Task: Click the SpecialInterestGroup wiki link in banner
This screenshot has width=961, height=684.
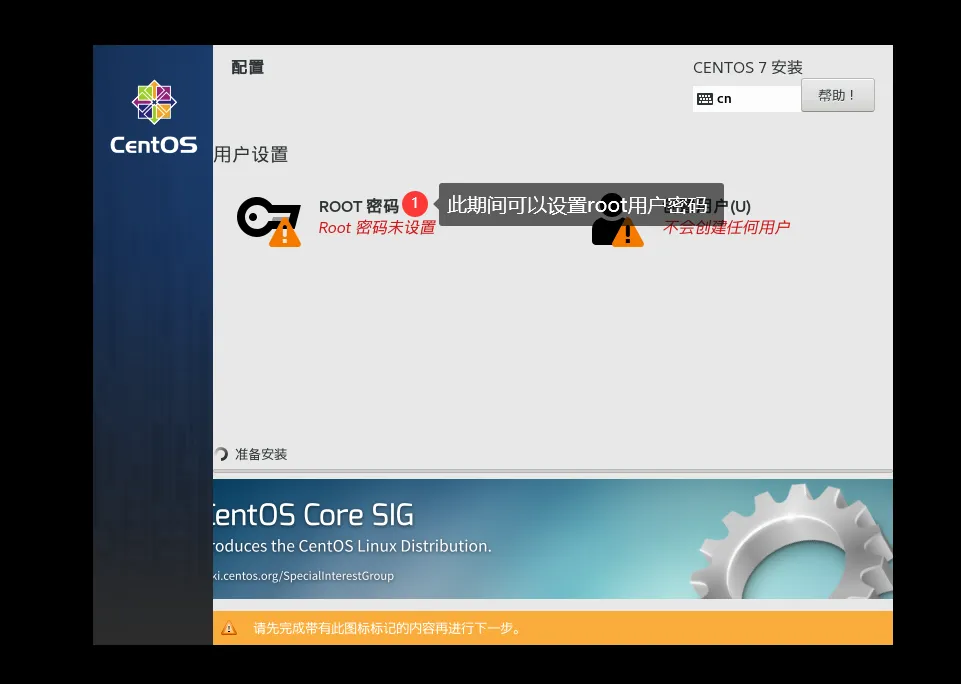Action: [303, 576]
